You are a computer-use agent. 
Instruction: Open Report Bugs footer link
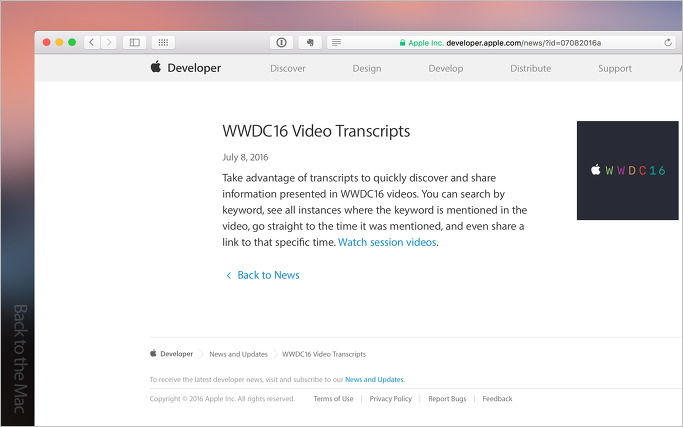[447, 399]
